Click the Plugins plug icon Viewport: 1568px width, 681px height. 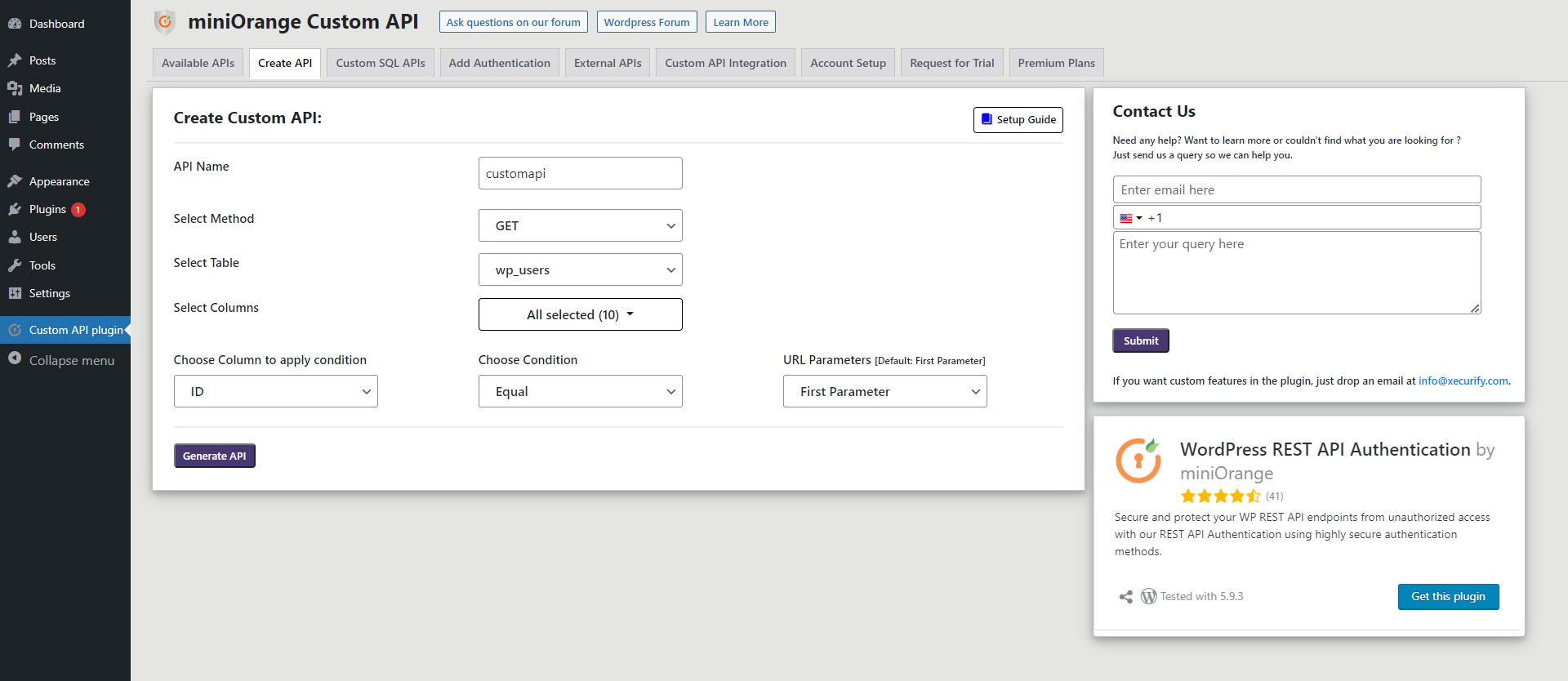pos(15,209)
